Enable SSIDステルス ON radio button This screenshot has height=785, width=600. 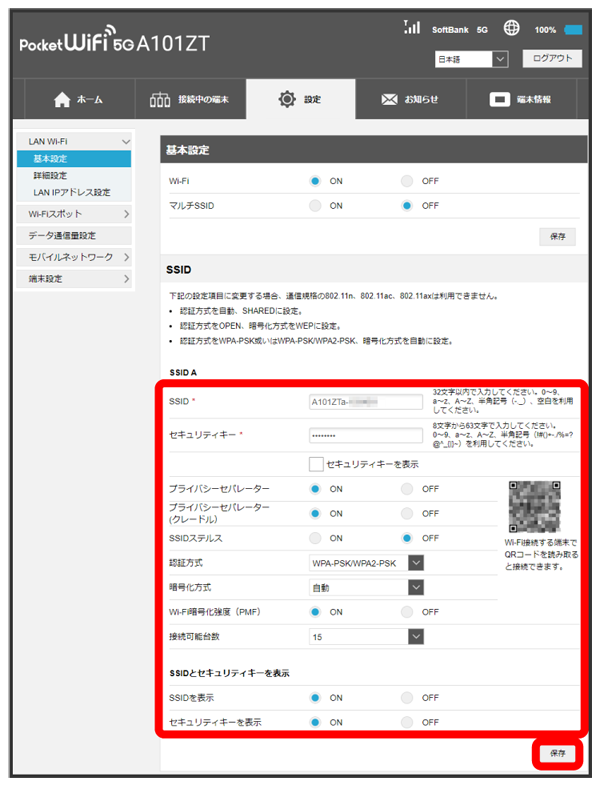315,538
